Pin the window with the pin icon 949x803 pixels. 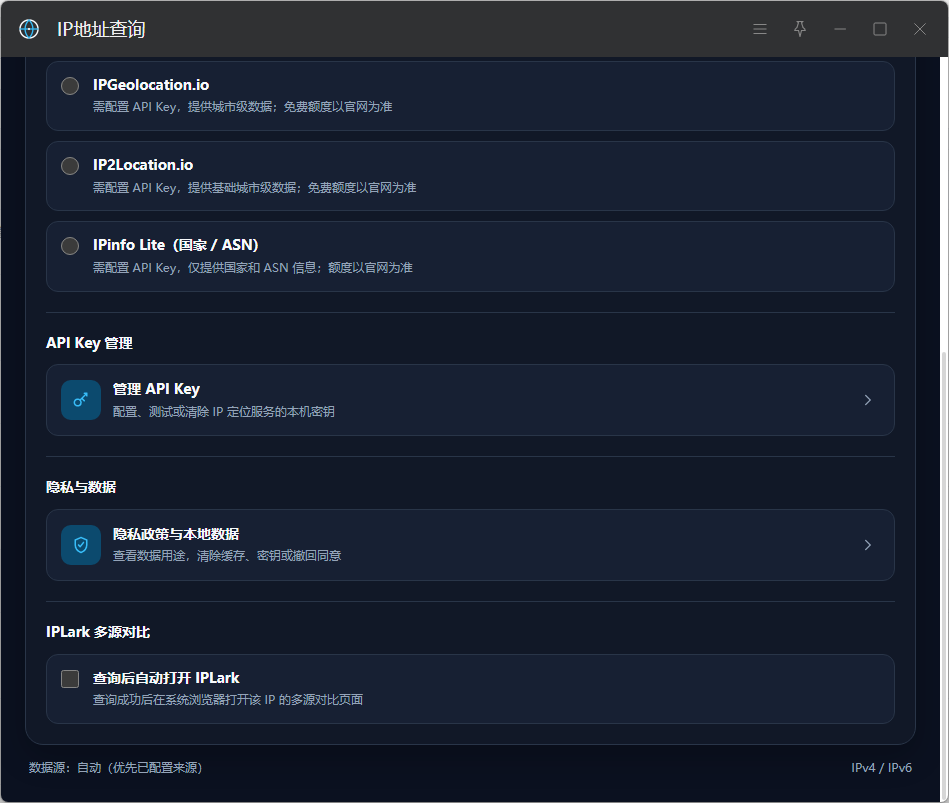(800, 29)
